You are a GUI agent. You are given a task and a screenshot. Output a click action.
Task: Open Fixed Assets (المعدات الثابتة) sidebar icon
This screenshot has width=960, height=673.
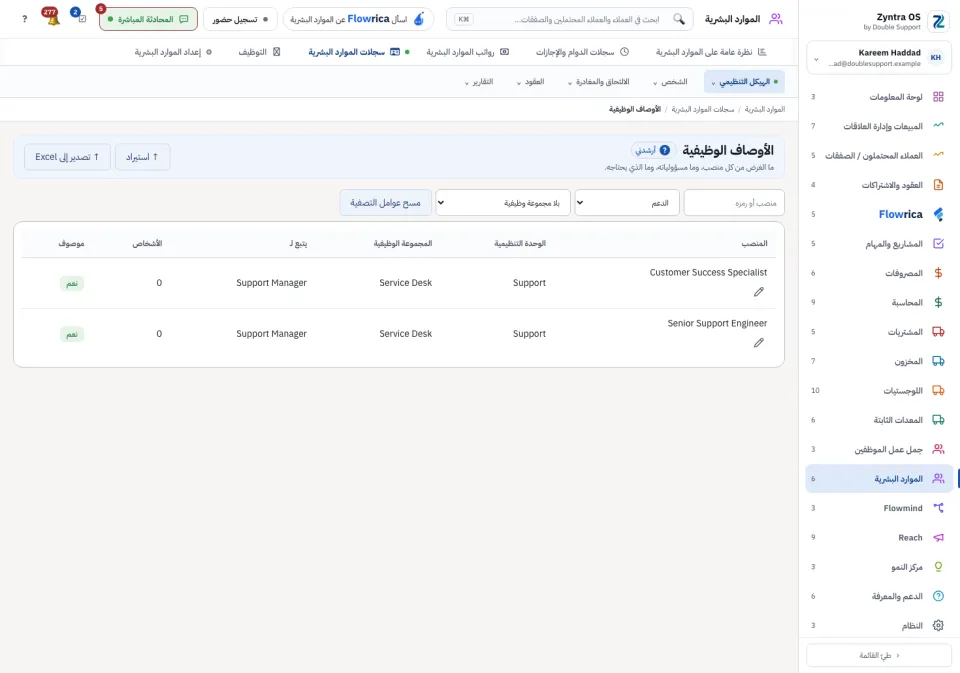point(938,419)
